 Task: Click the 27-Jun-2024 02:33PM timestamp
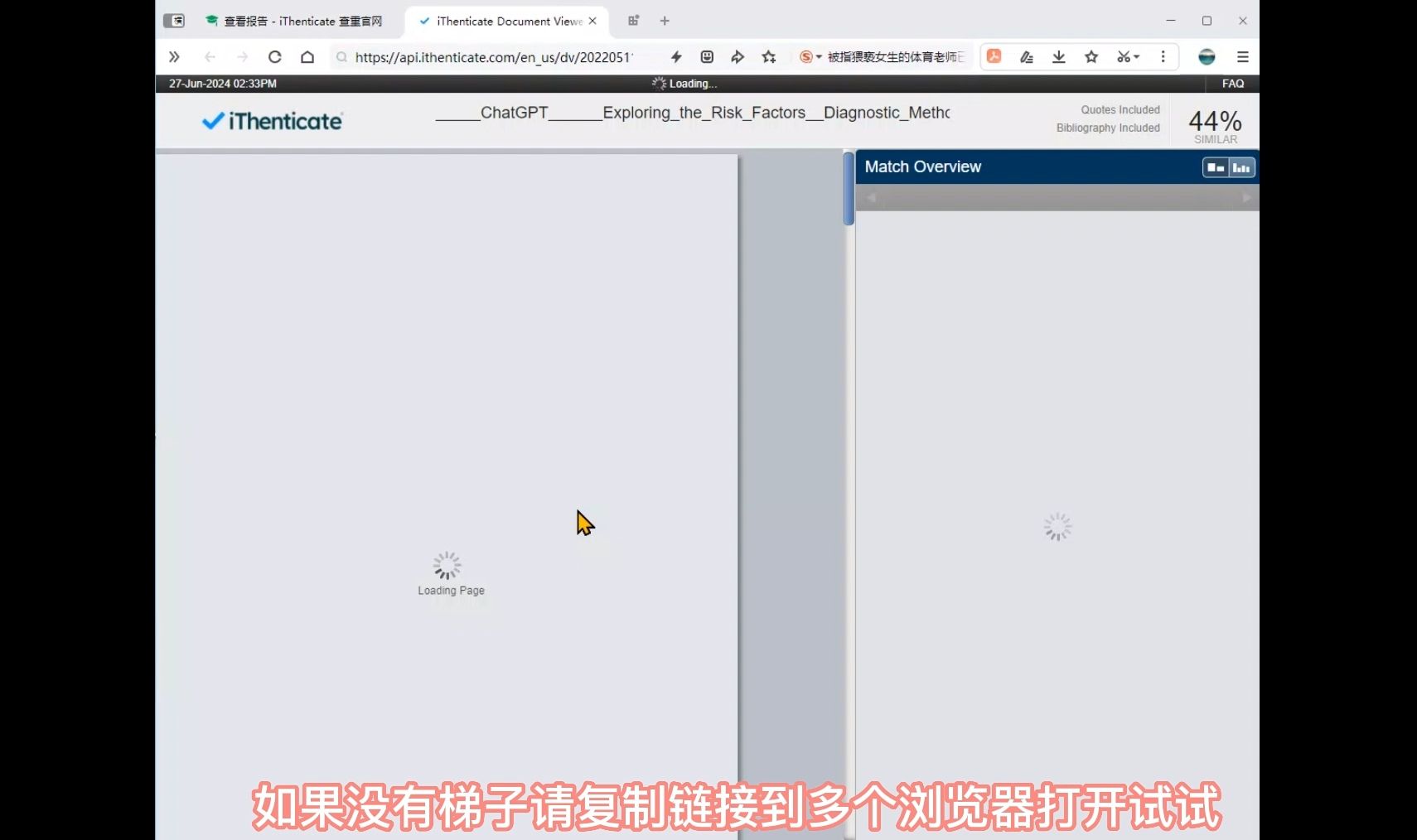223,84
